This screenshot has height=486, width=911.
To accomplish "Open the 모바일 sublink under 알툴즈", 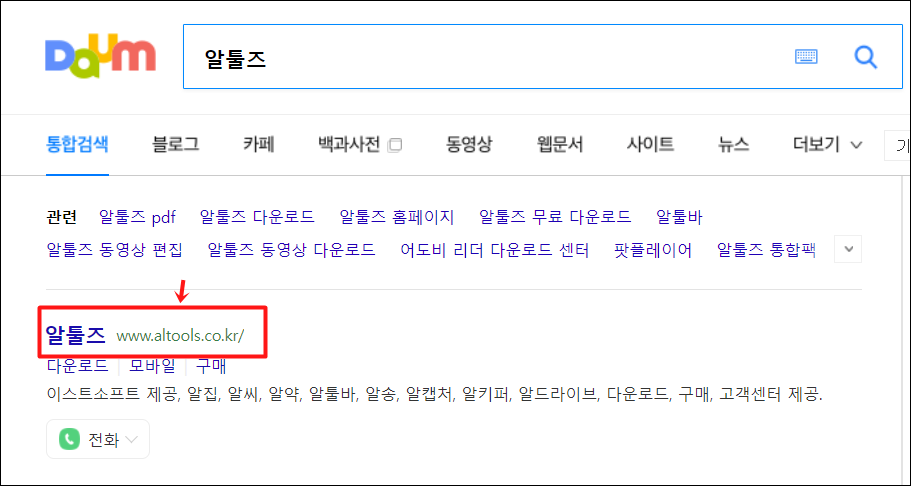I will pyautogui.click(x=152, y=366).
